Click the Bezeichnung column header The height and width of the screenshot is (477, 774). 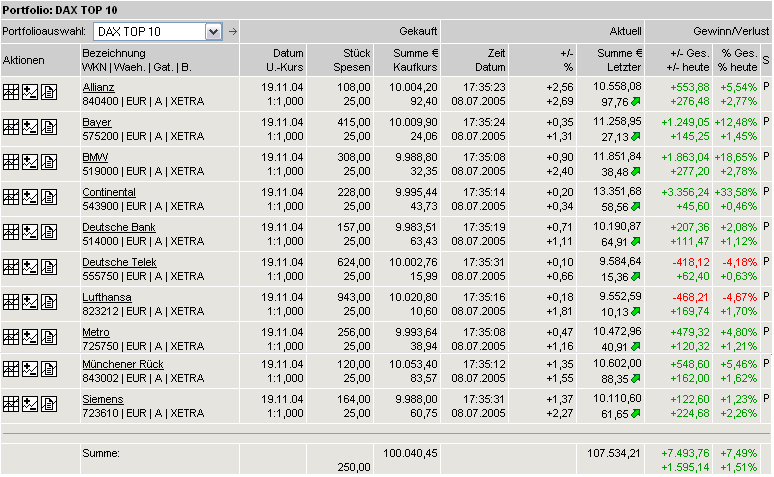(113, 53)
